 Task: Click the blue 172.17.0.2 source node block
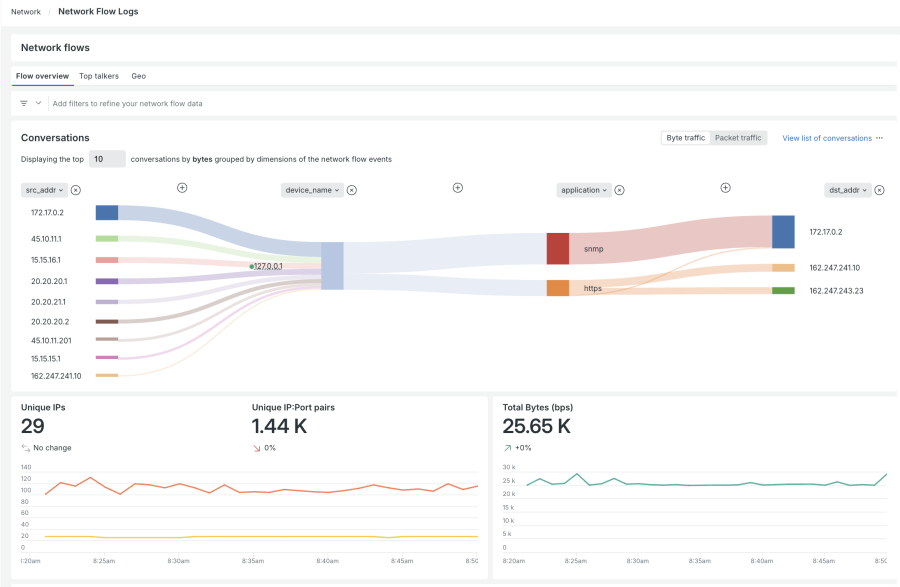click(107, 212)
